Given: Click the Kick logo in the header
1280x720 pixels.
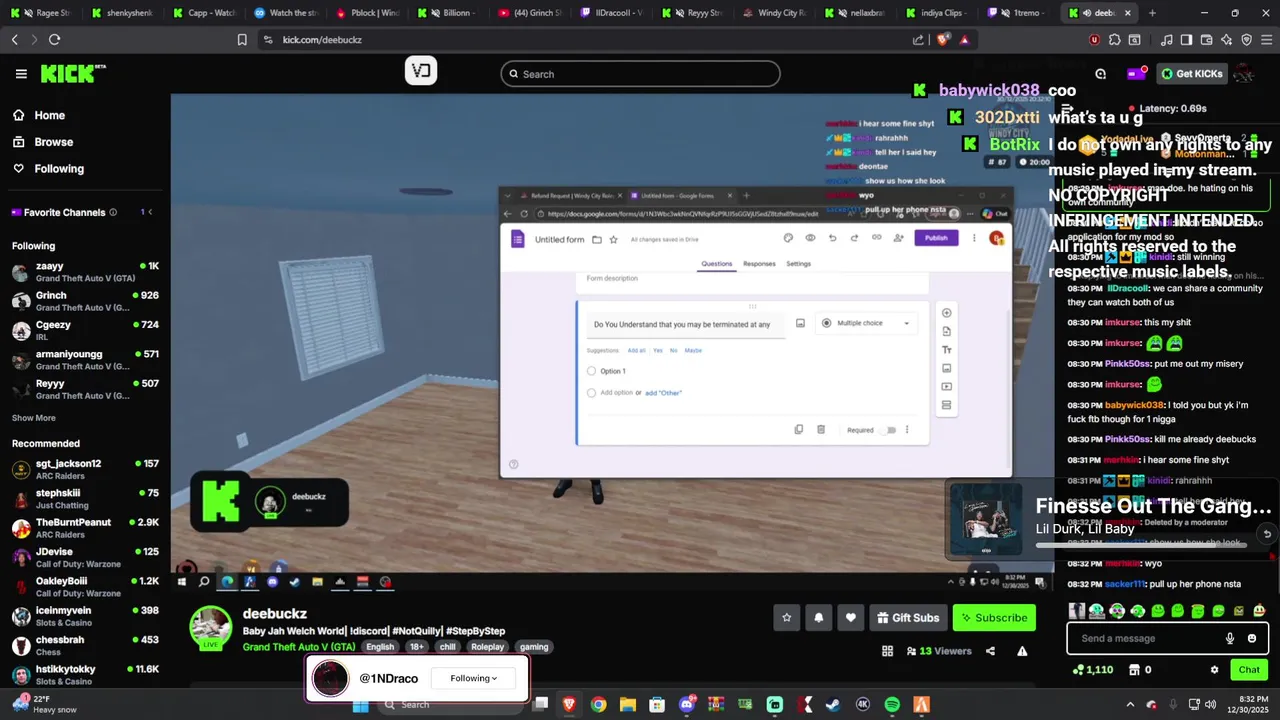Looking at the screenshot, I should click(x=72, y=74).
